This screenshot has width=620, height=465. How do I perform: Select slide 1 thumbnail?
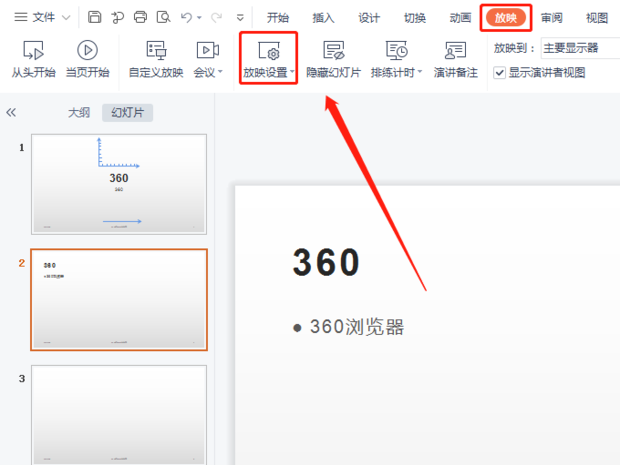point(119,184)
